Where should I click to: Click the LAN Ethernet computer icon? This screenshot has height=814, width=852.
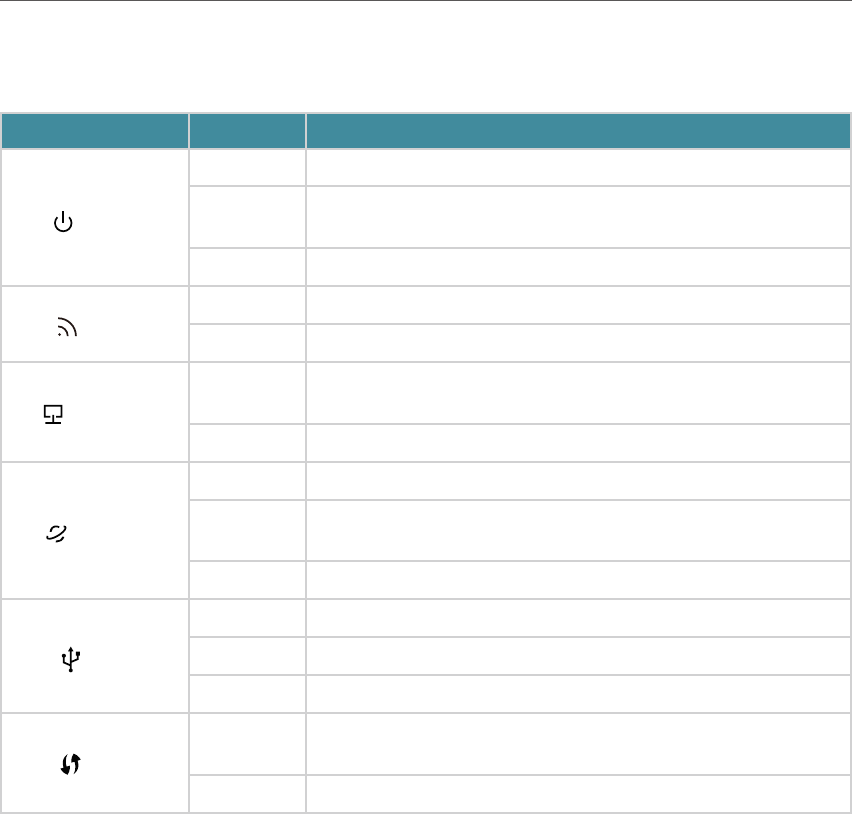[53, 414]
